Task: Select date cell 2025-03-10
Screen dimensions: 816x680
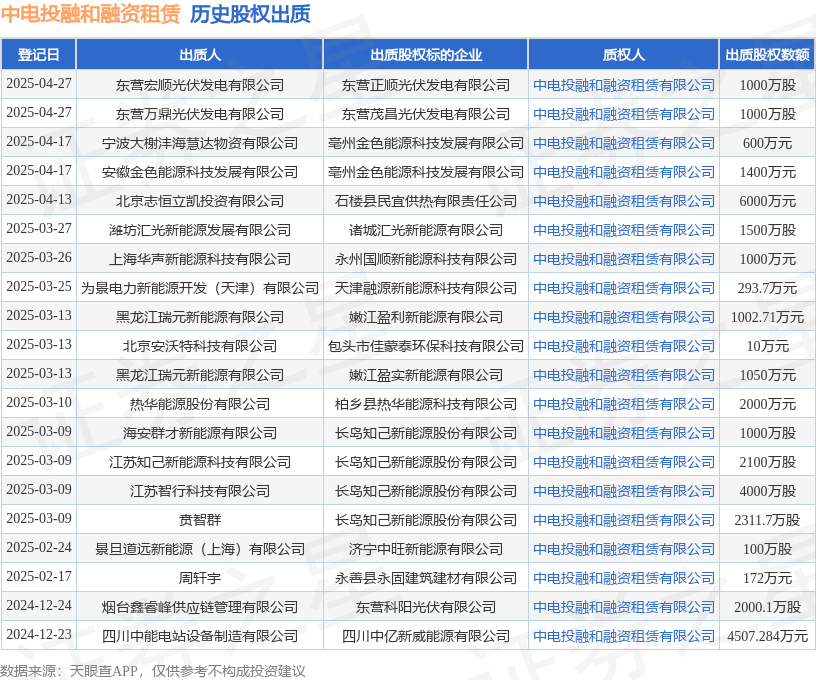Action: 39,403
